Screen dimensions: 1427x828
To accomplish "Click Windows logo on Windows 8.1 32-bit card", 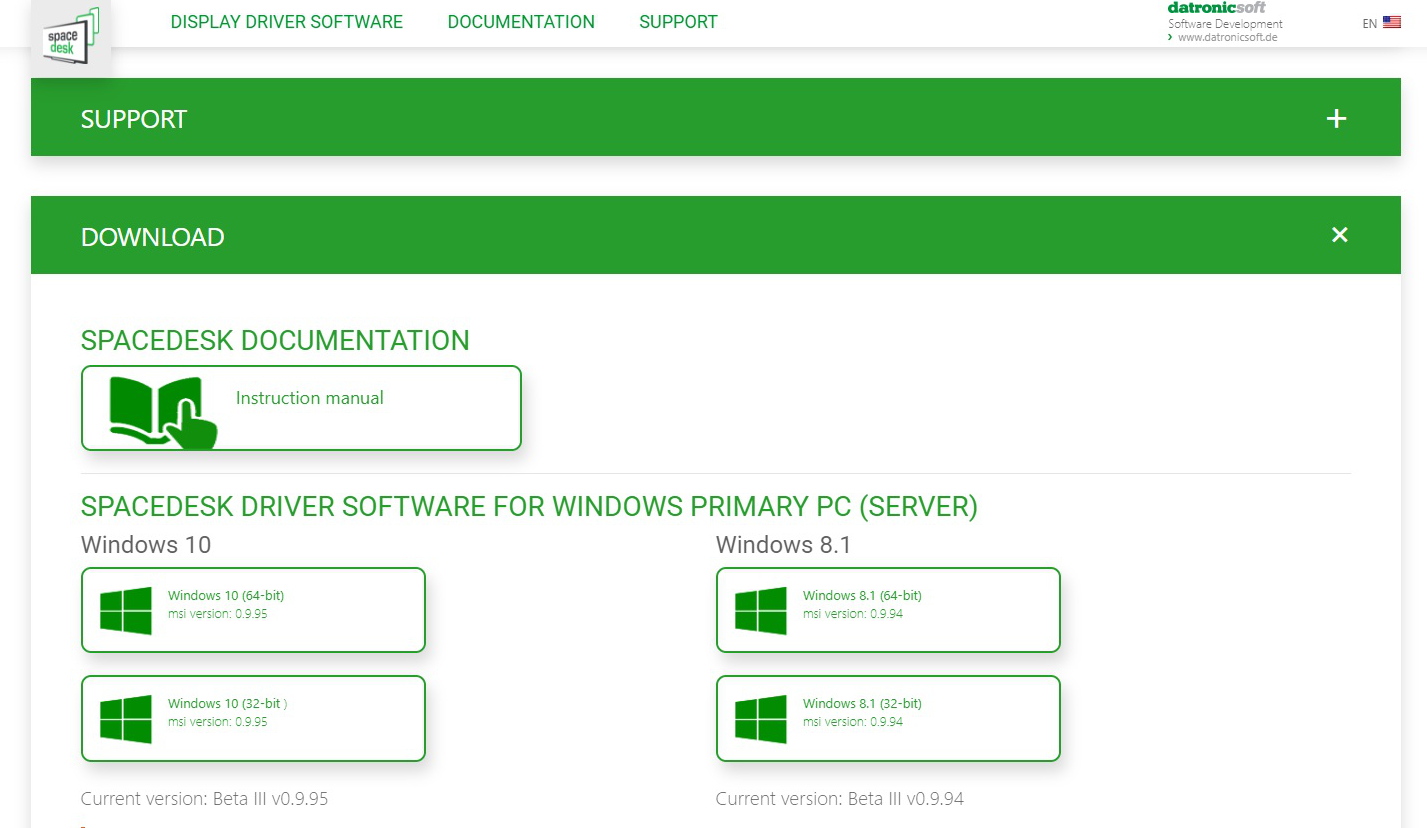I will point(761,718).
